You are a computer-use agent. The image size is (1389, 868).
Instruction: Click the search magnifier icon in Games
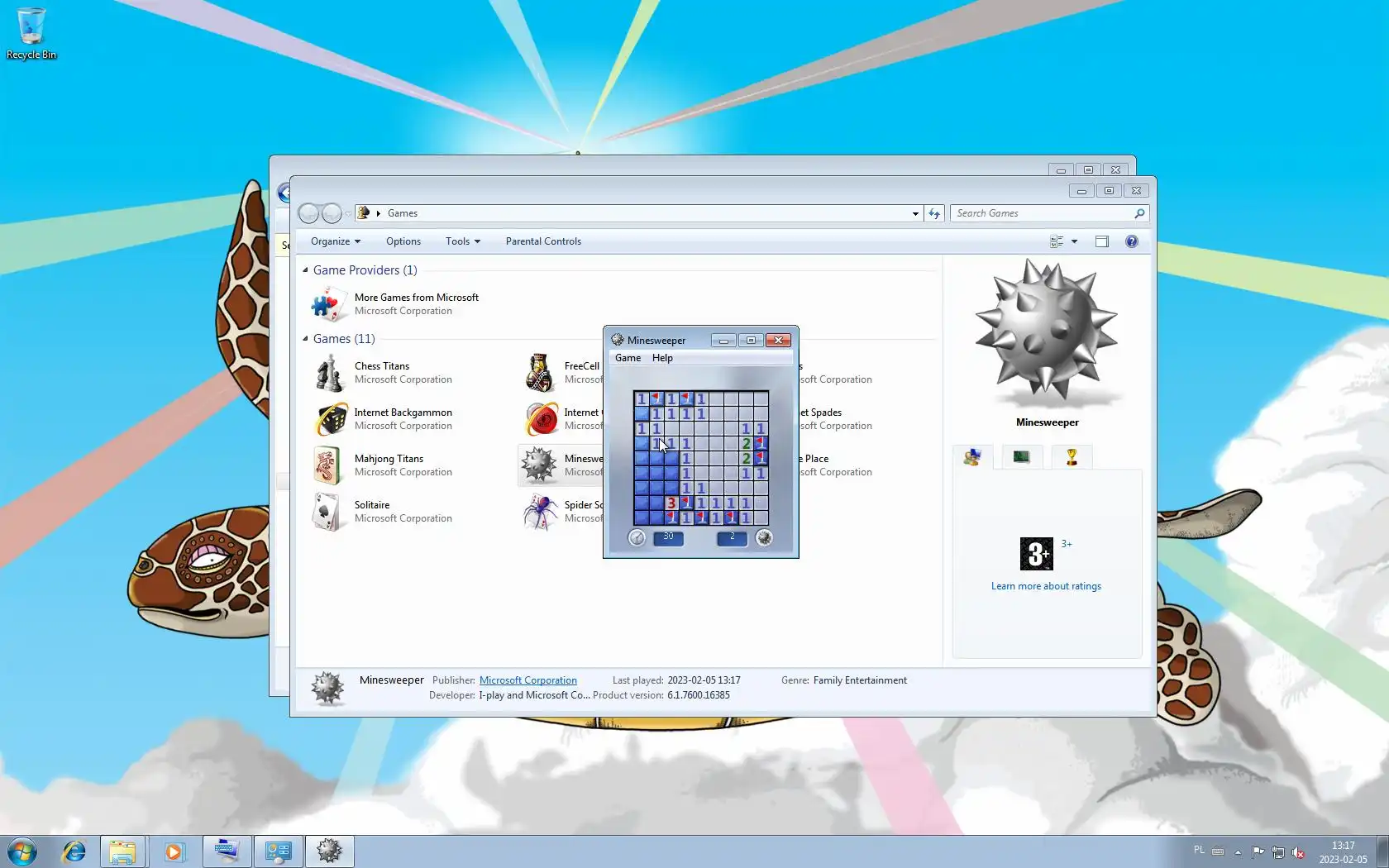click(x=1139, y=213)
